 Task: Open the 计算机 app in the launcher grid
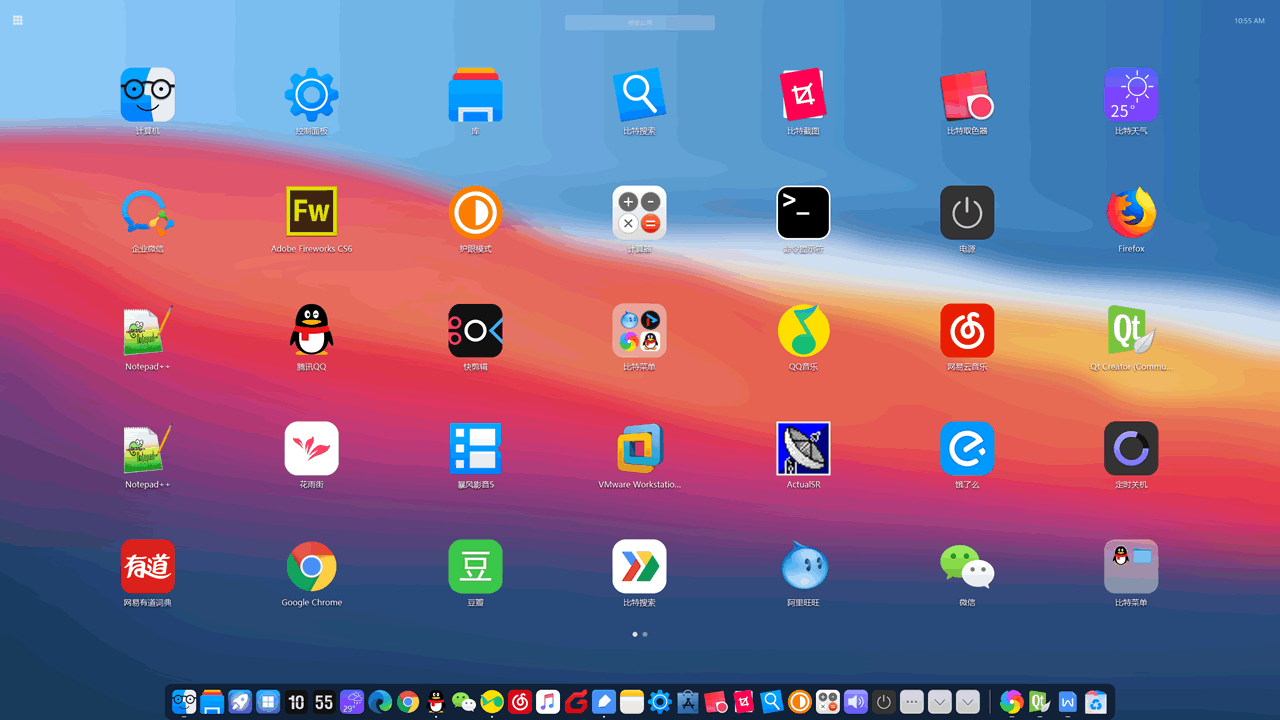(148, 95)
